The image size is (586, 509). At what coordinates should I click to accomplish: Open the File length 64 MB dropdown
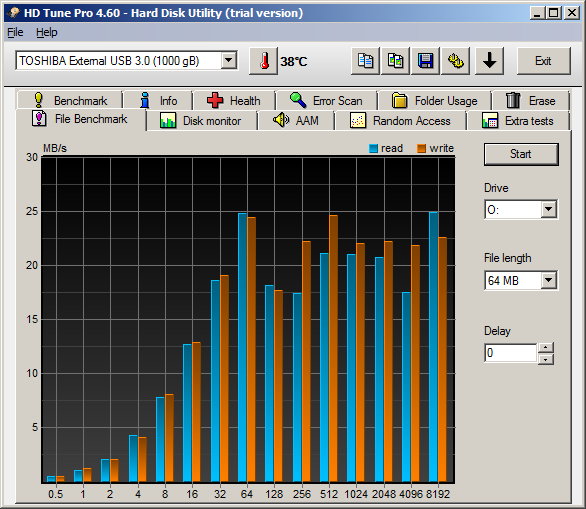coord(549,280)
